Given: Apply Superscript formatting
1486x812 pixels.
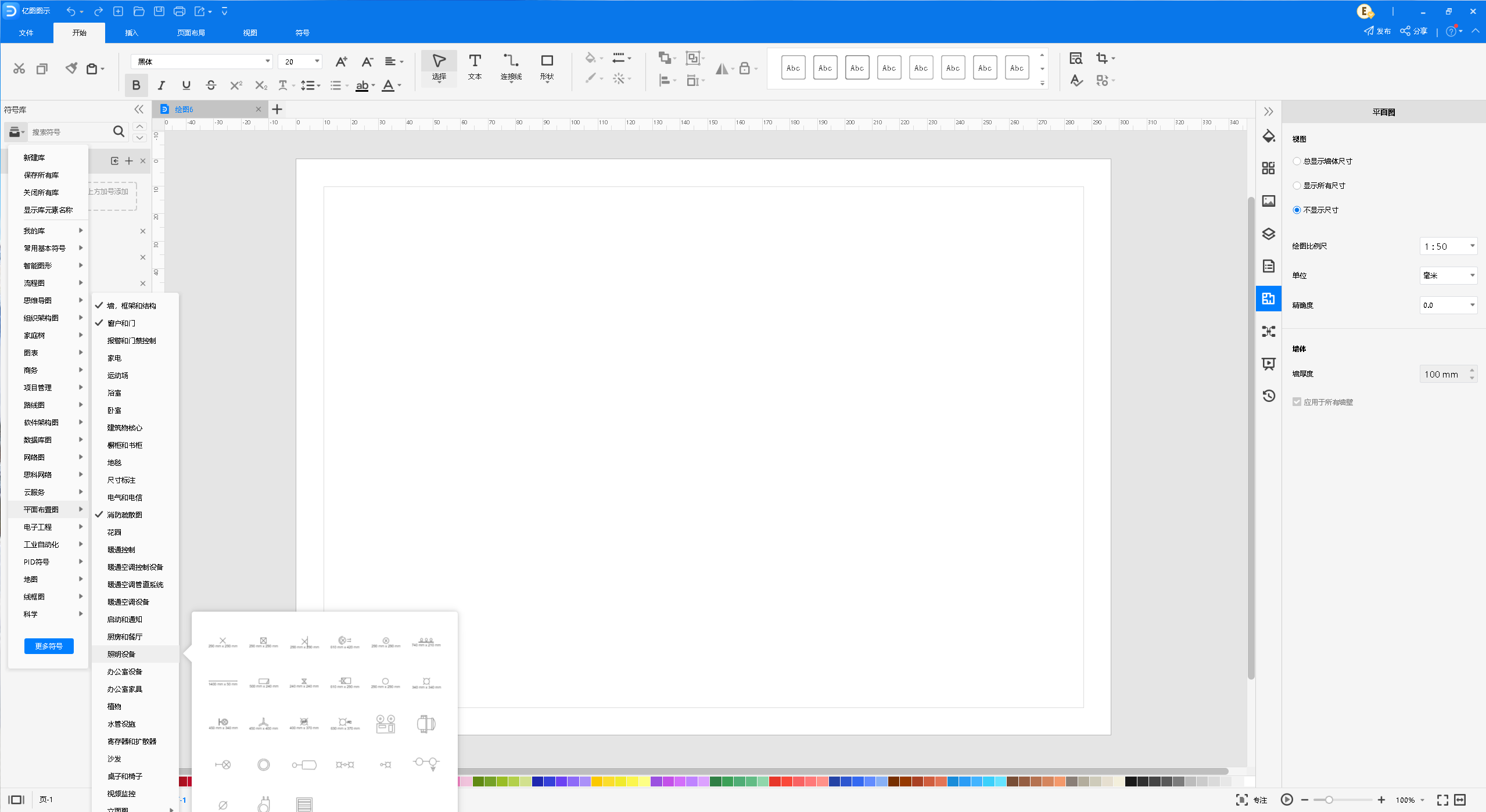Looking at the screenshot, I should (236, 85).
